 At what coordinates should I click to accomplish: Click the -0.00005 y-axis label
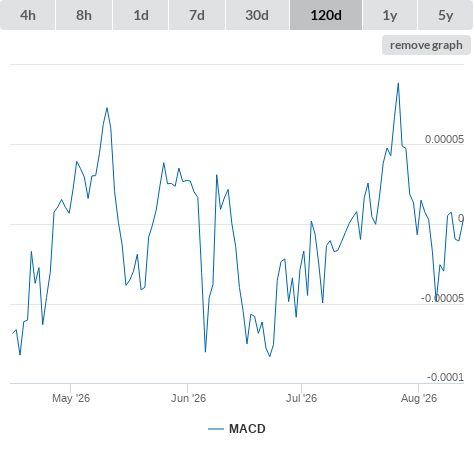442,298
